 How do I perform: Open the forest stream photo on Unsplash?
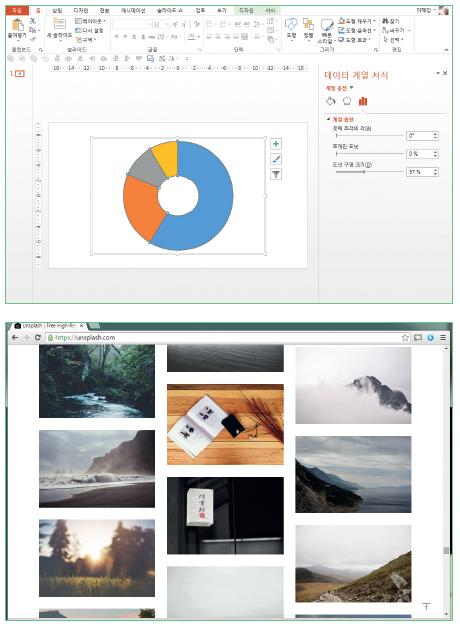coord(97,381)
